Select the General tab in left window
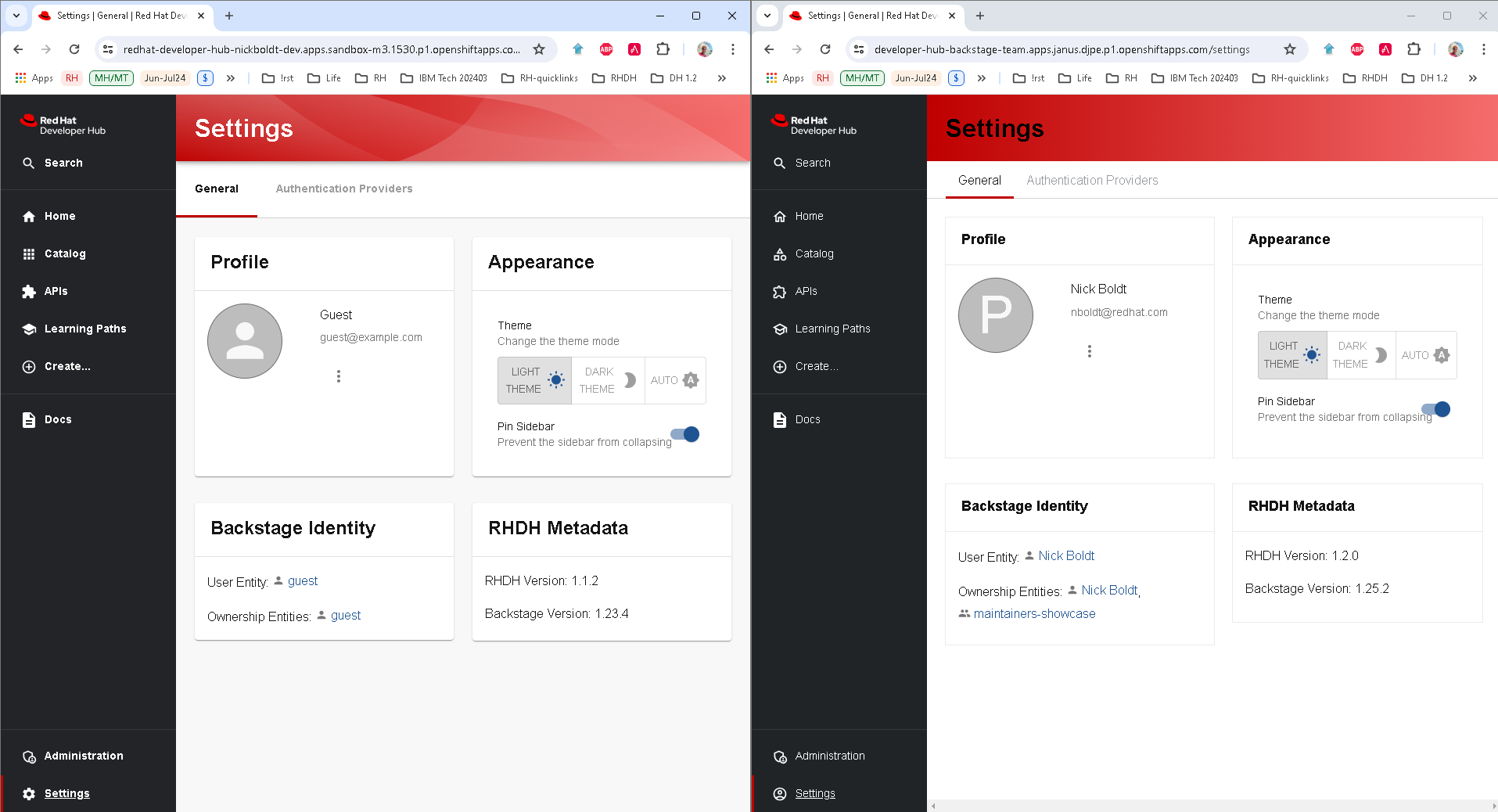The image size is (1498, 812). [217, 189]
